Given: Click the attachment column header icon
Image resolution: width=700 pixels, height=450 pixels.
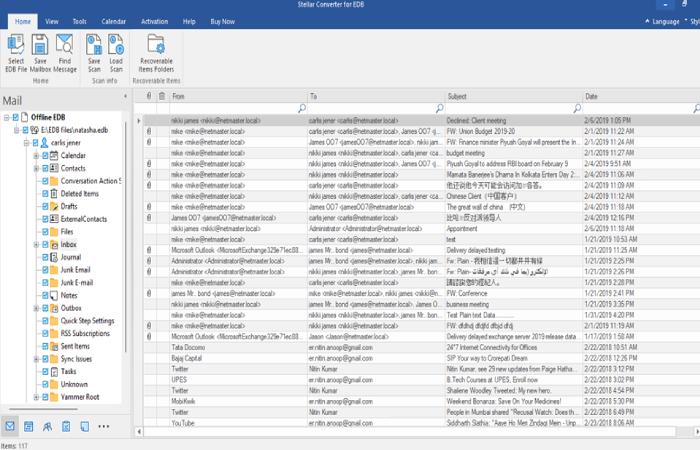Looking at the screenshot, I should pos(149,96).
